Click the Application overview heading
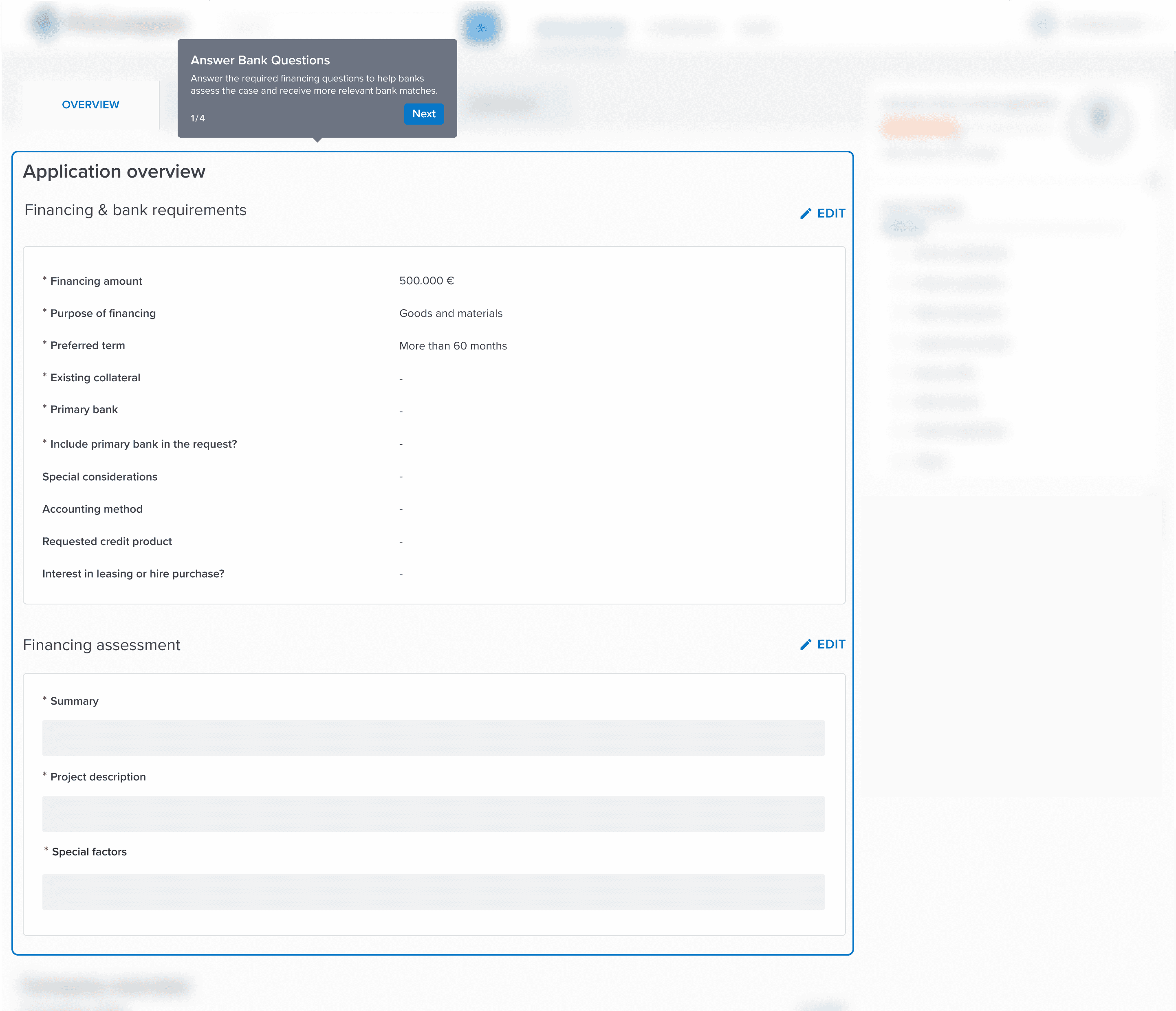This screenshot has width=1176, height=1011. point(114,171)
